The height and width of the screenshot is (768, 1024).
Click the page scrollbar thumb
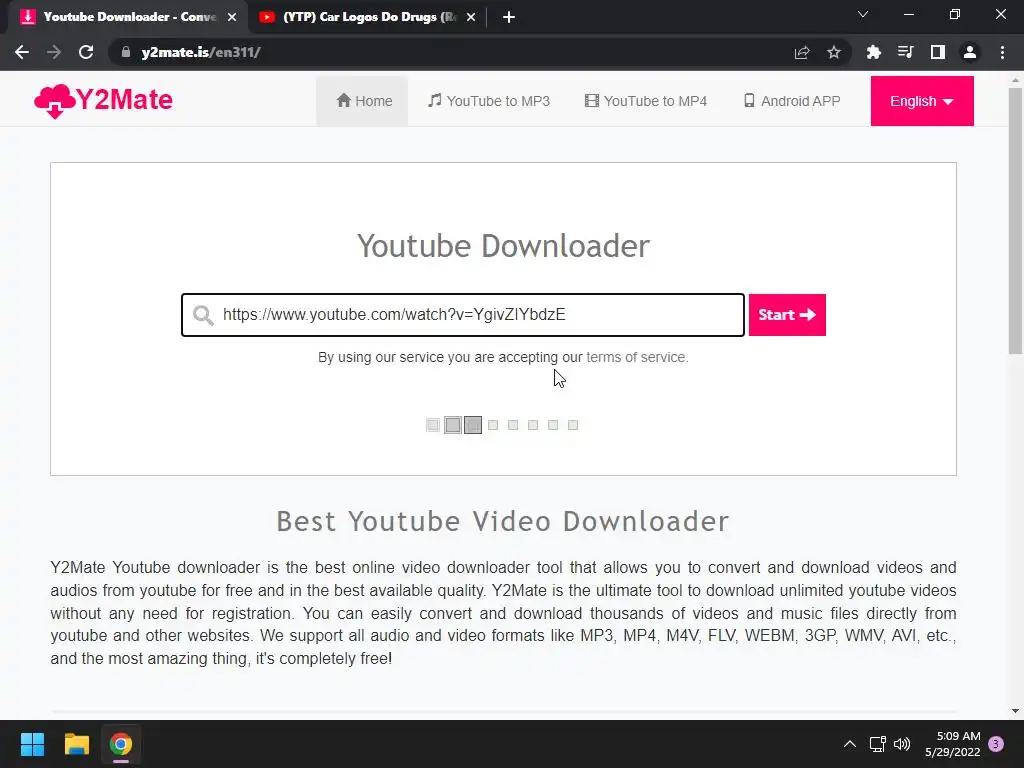pos(1015,221)
